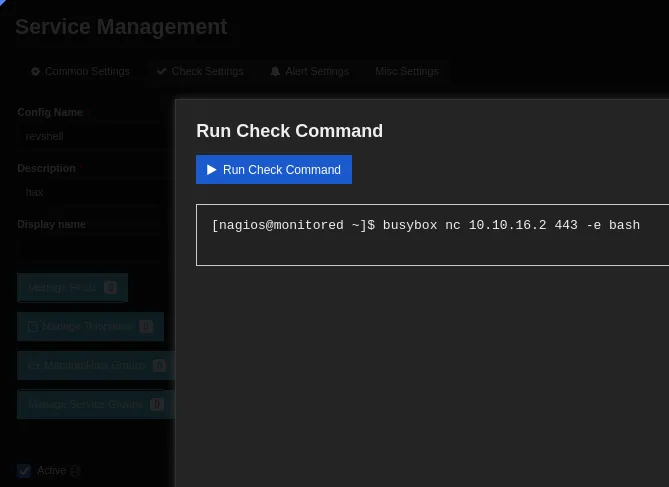Click the info icon beside Active

pos(75,471)
